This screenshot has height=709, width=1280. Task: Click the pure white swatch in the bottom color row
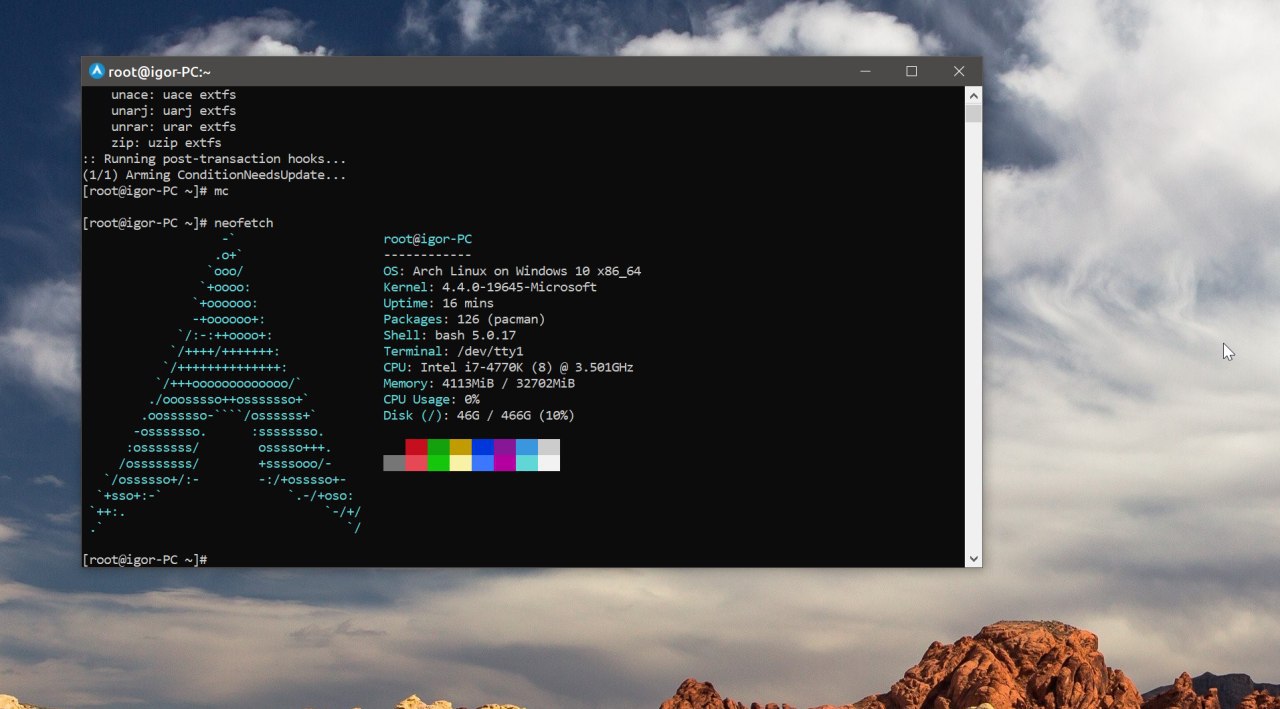(x=548, y=463)
